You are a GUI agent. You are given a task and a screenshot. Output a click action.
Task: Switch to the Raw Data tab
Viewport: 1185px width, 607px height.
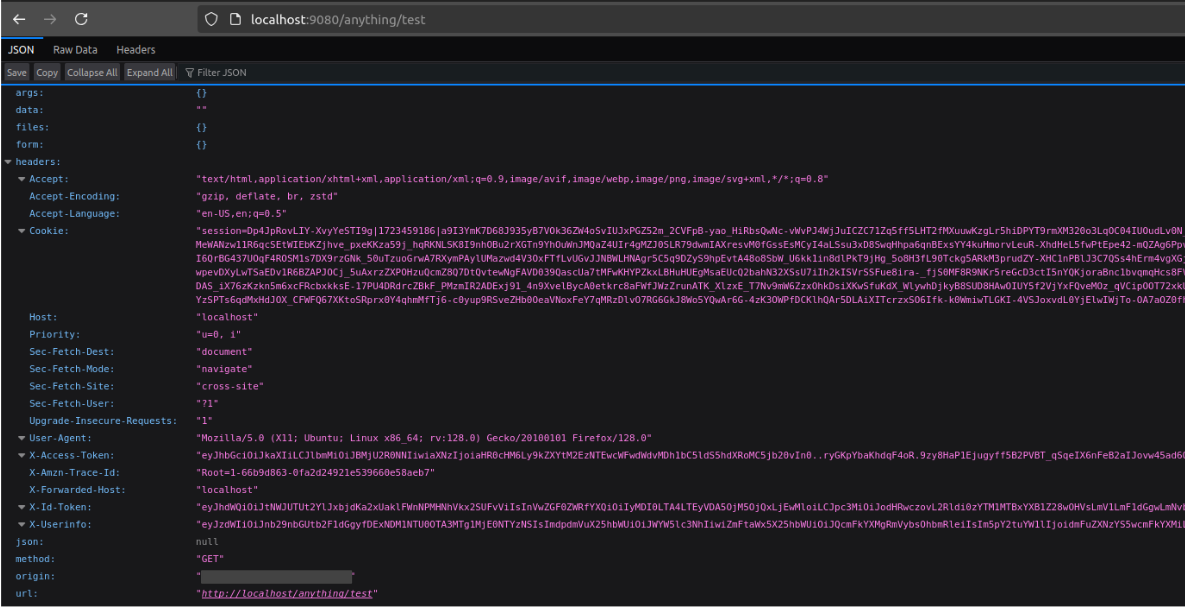75,50
